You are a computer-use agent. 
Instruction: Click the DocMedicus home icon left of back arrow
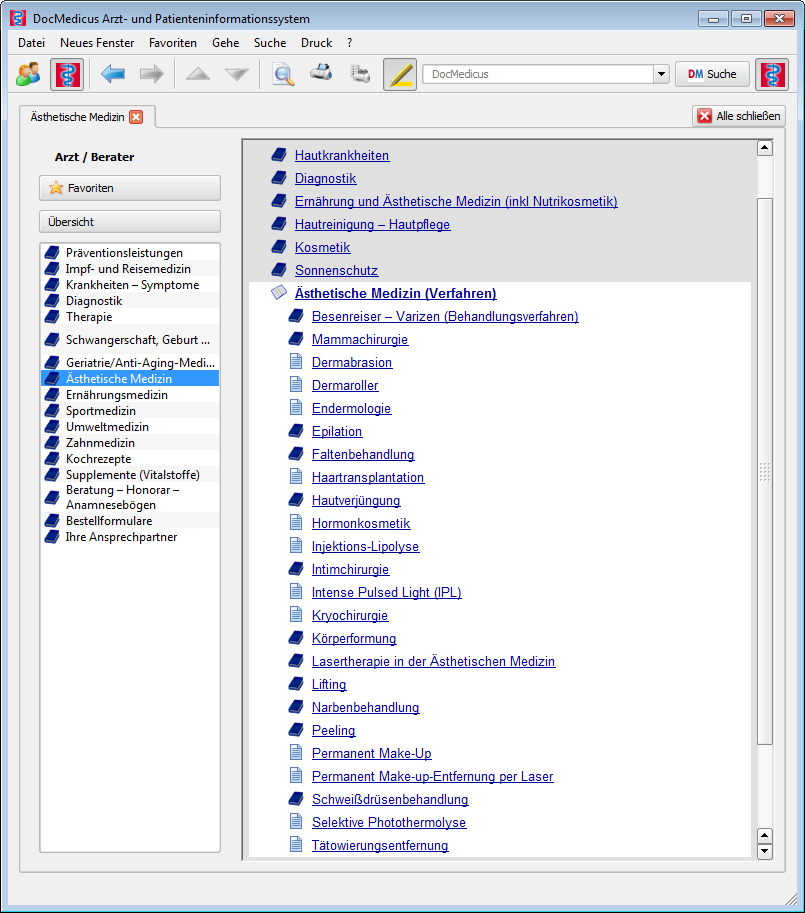pyautogui.click(x=67, y=75)
